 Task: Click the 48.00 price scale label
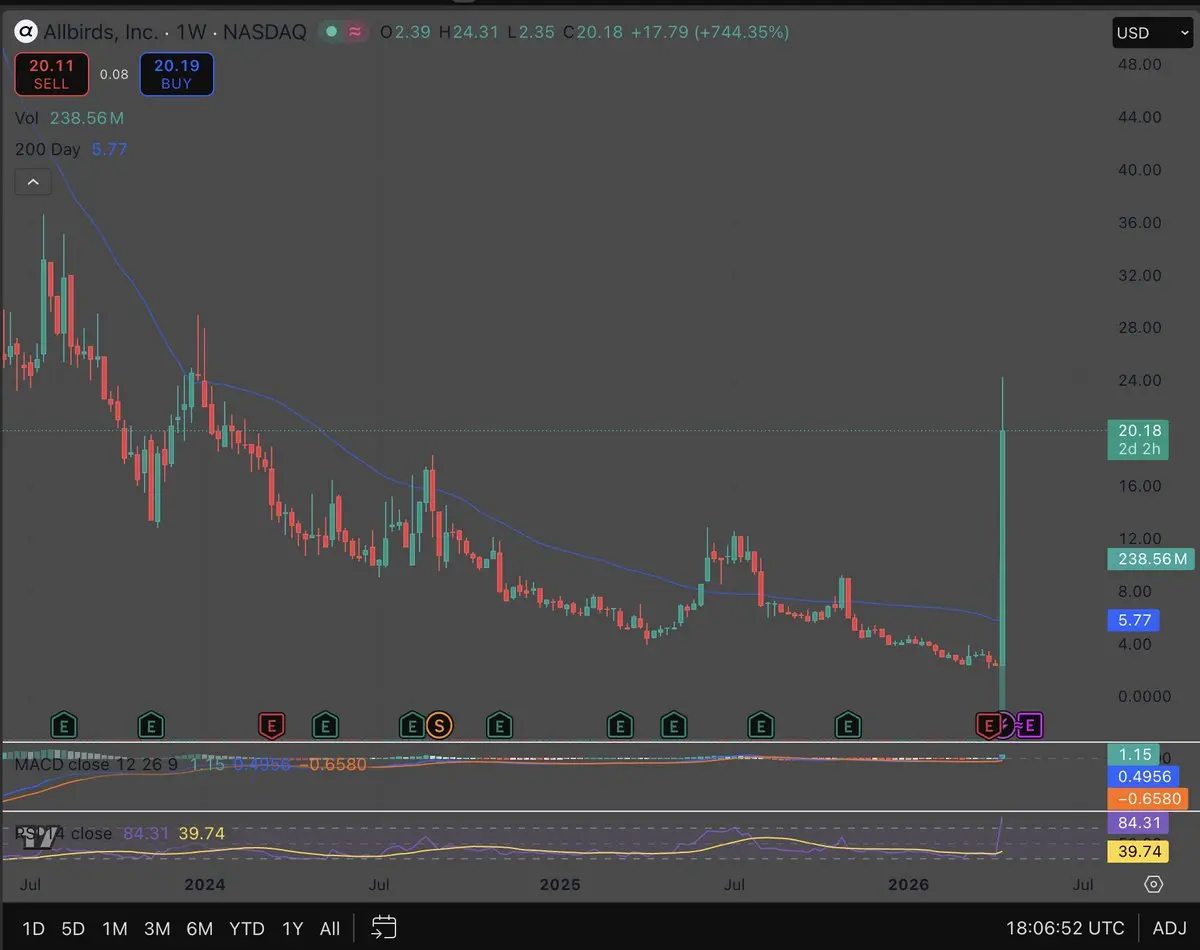point(1140,64)
